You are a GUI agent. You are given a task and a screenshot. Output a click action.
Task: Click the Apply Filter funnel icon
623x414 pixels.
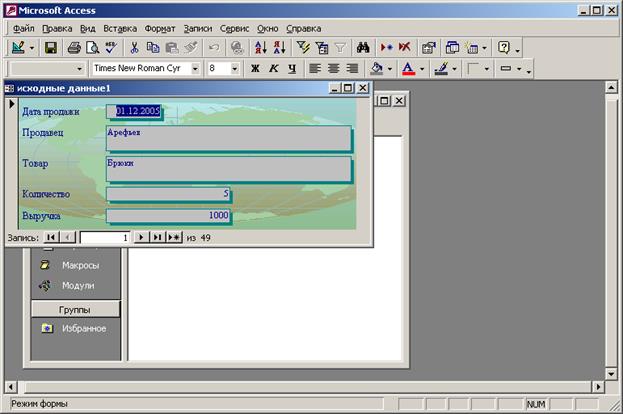[x=340, y=48]
